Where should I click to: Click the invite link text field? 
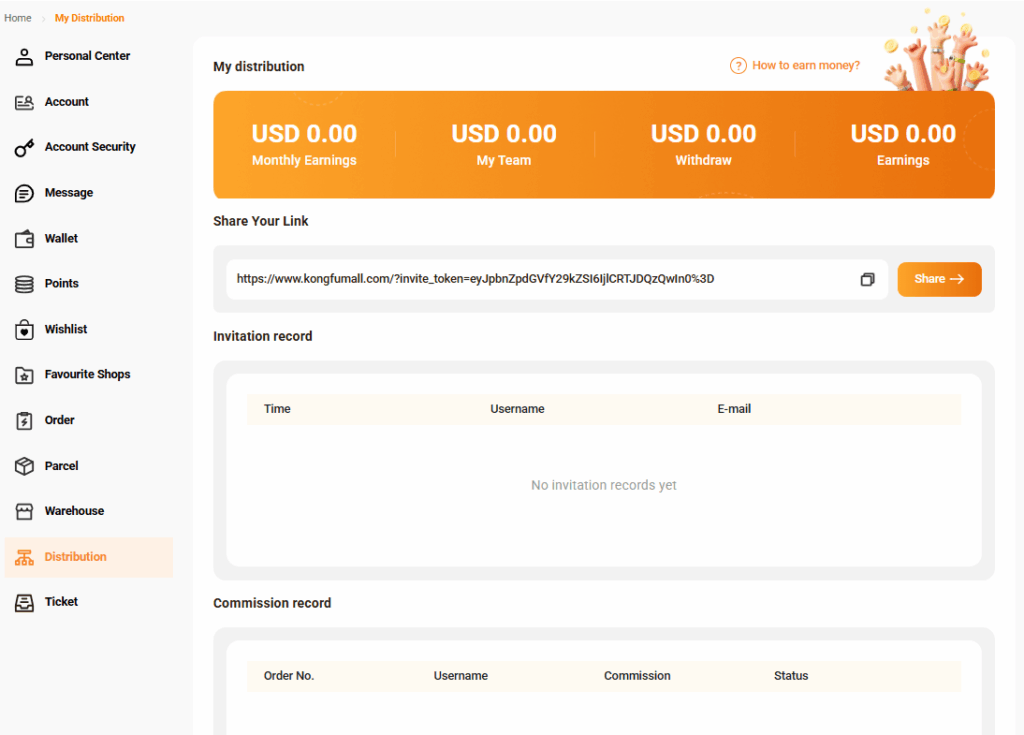click(540, 279)
